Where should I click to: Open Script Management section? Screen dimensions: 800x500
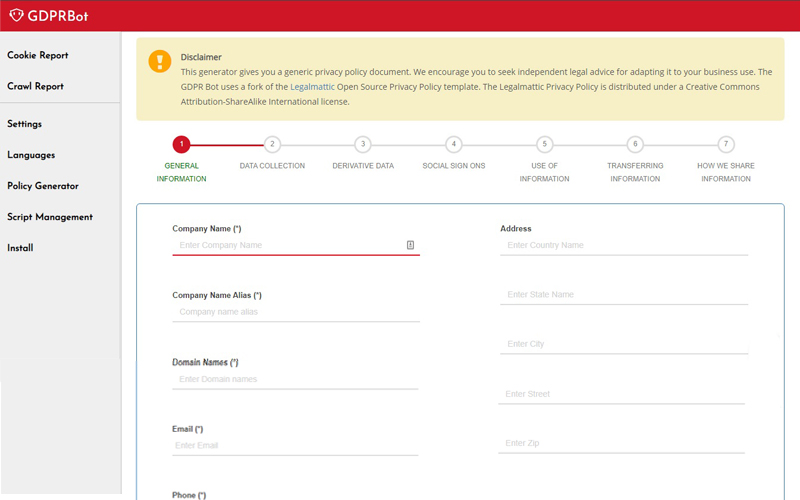pos(50,217)
